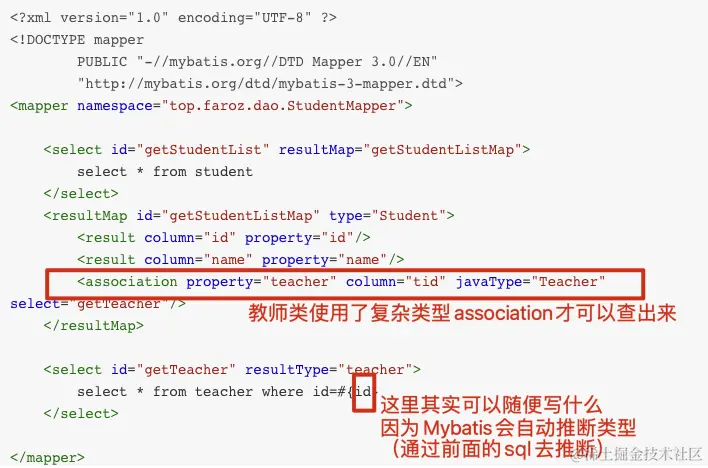Click the closing mapper tag
Viewport: 708px width, 468px height.
(47, 458)
